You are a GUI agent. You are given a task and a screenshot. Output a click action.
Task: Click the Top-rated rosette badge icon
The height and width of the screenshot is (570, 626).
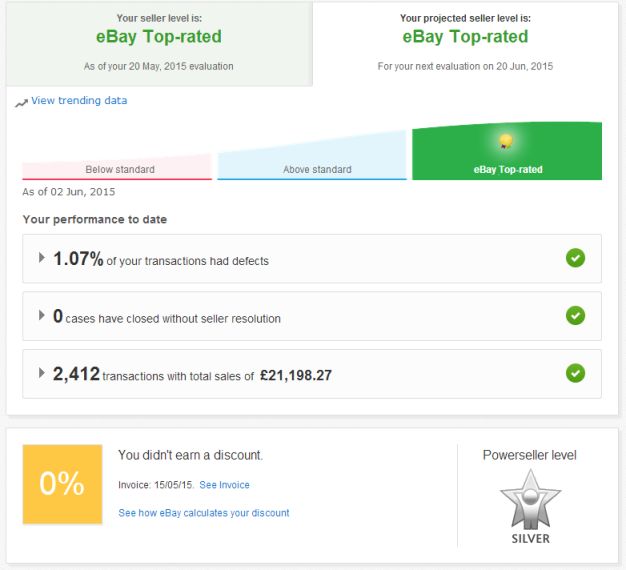[x=505, y=142]
